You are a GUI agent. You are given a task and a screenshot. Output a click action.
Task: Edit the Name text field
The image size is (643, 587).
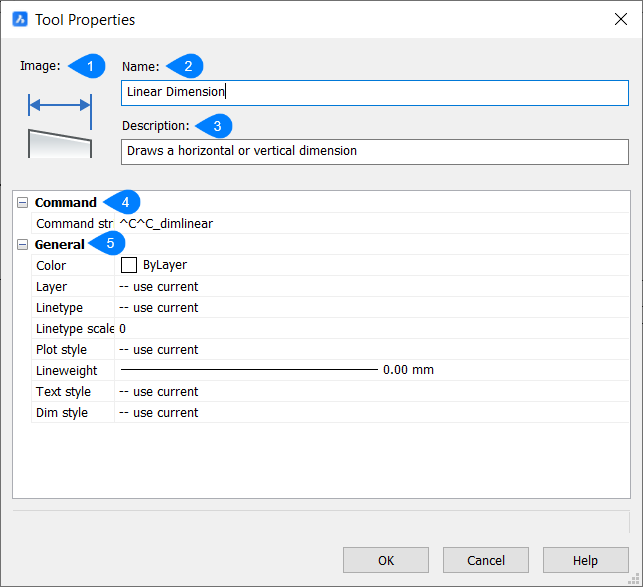tap(374, 92)
